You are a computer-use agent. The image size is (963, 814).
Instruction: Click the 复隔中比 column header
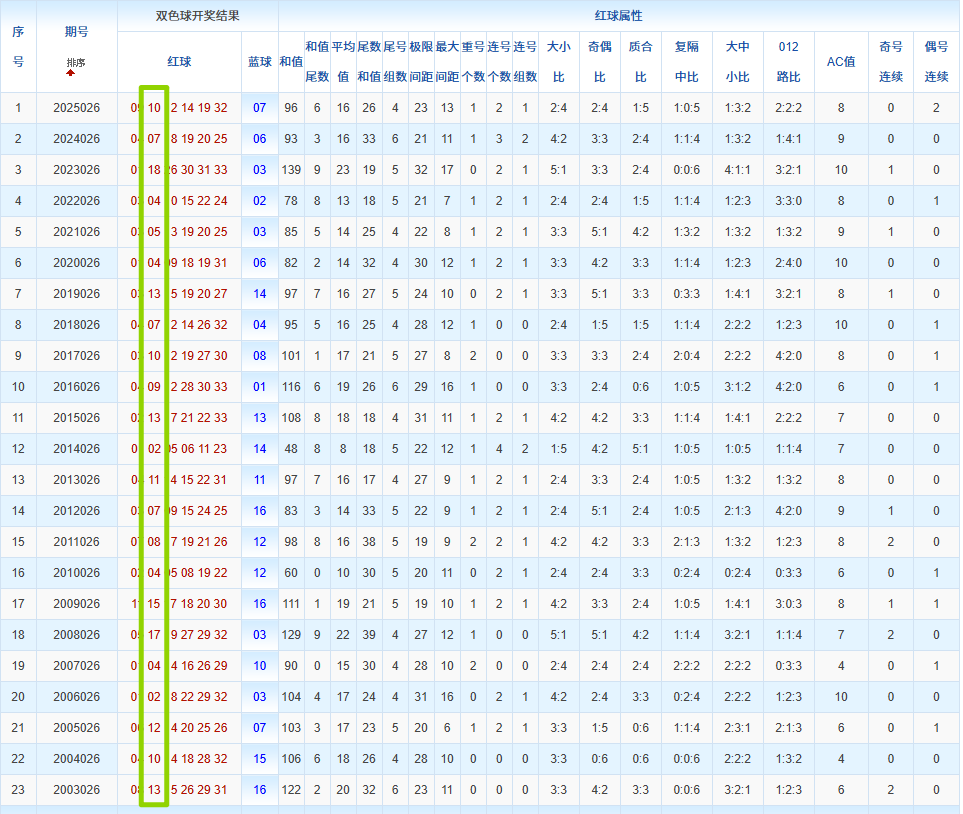[x=687, y=61]
